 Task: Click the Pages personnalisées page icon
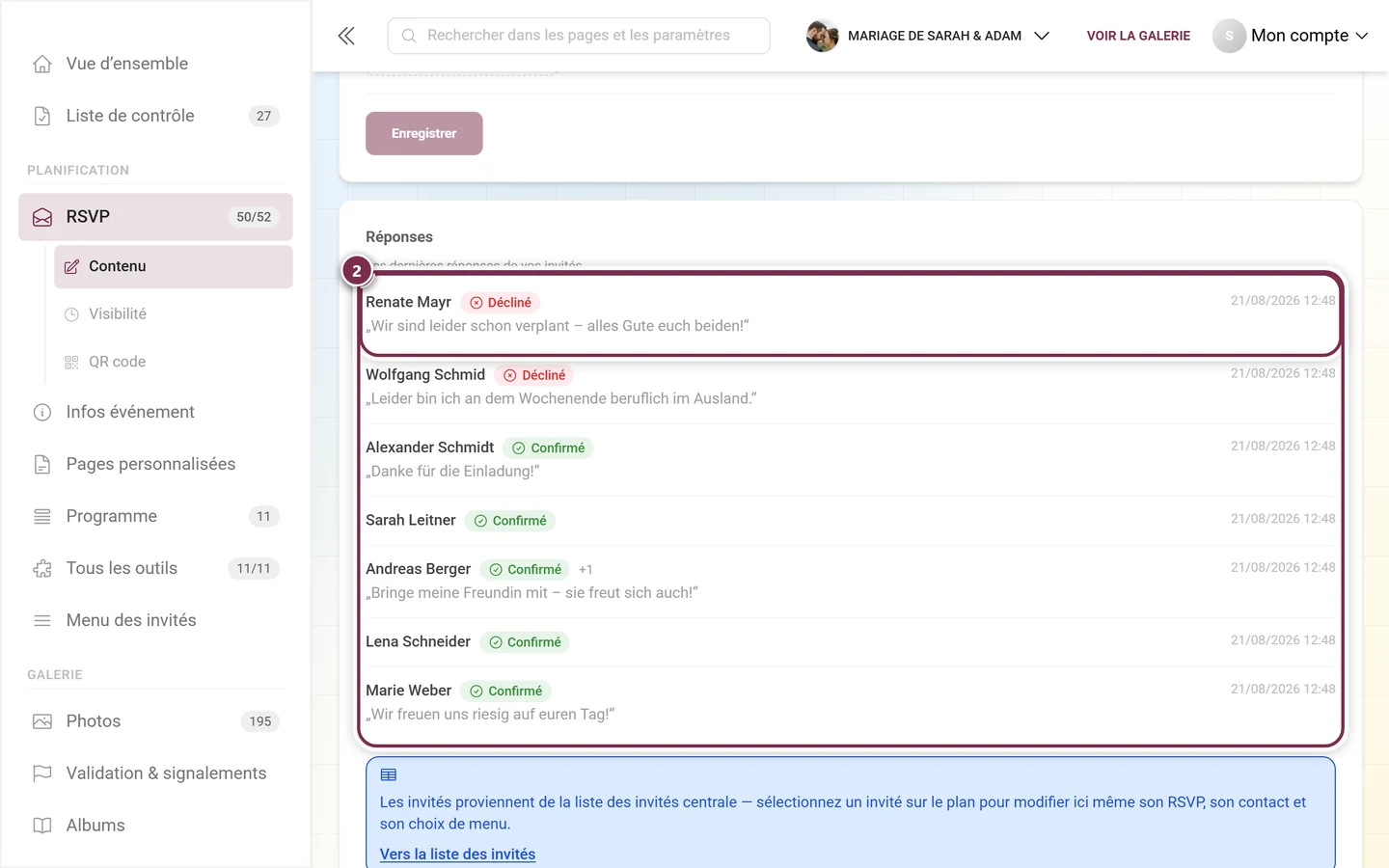pos(42,464)
